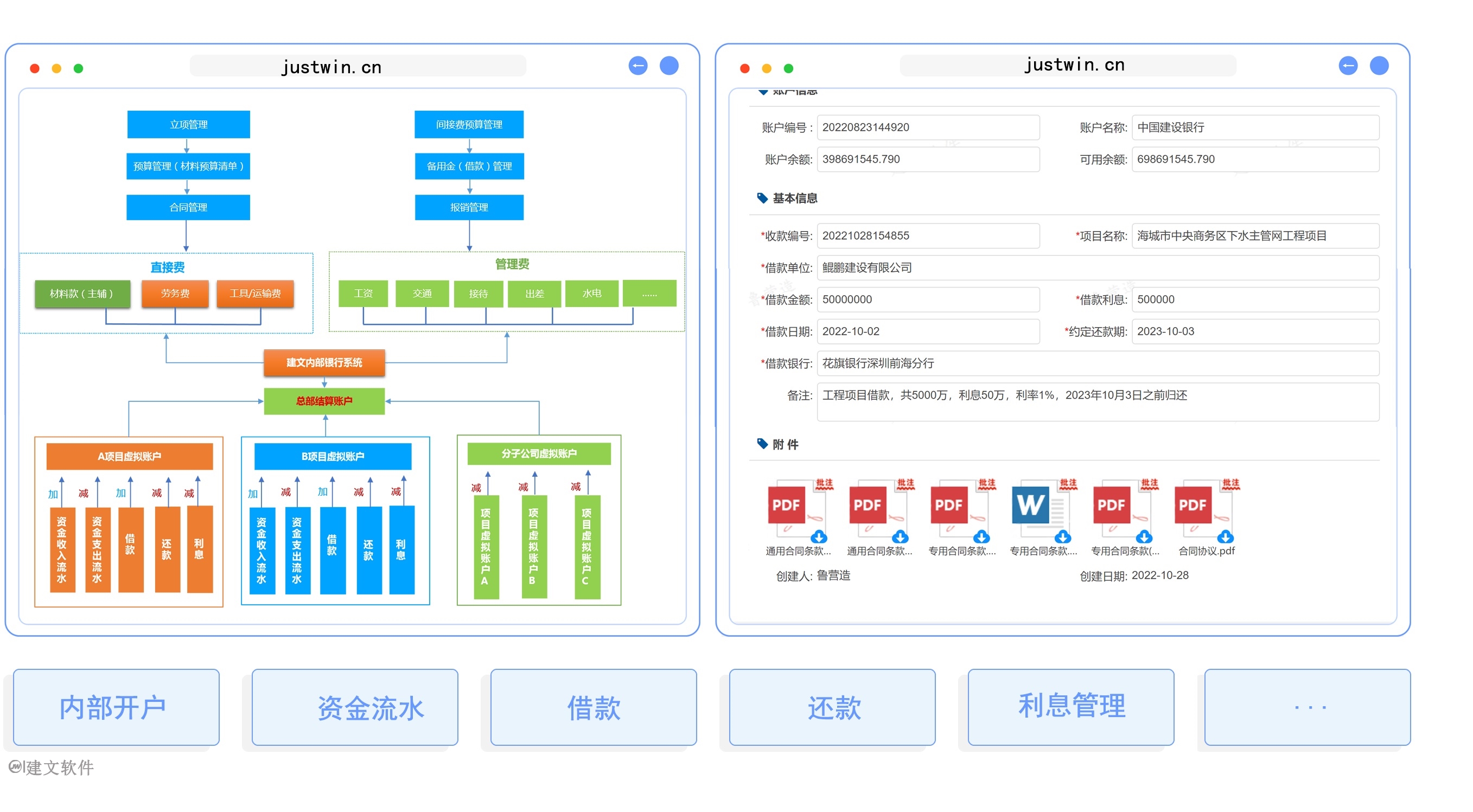Download the Word attachment via its download badge
Image resolution: width=1473 pixels, height=812 pixels.
(1062, 537)
